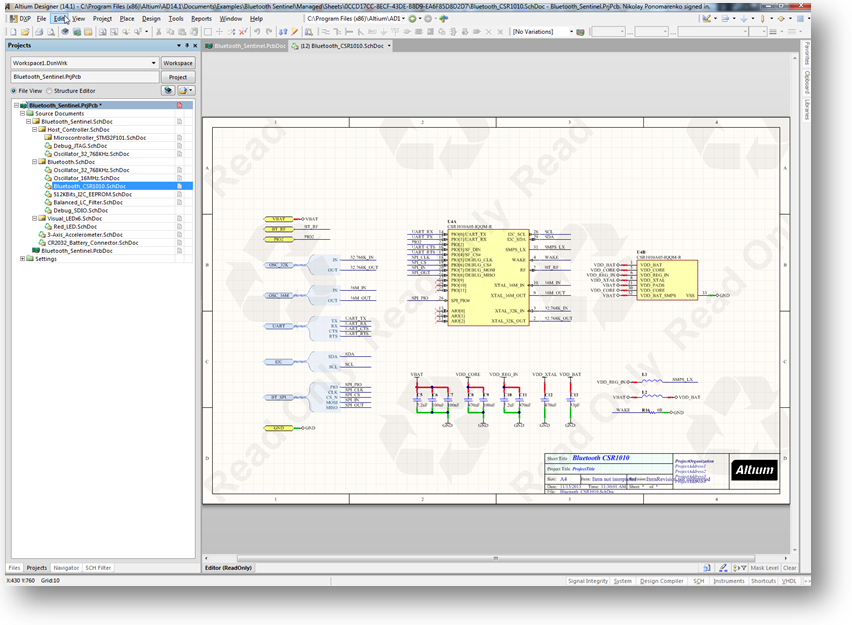The width and height of the screenshot is (852, 625).
Task: Select the File View radio button
Action: pos(14,91)
